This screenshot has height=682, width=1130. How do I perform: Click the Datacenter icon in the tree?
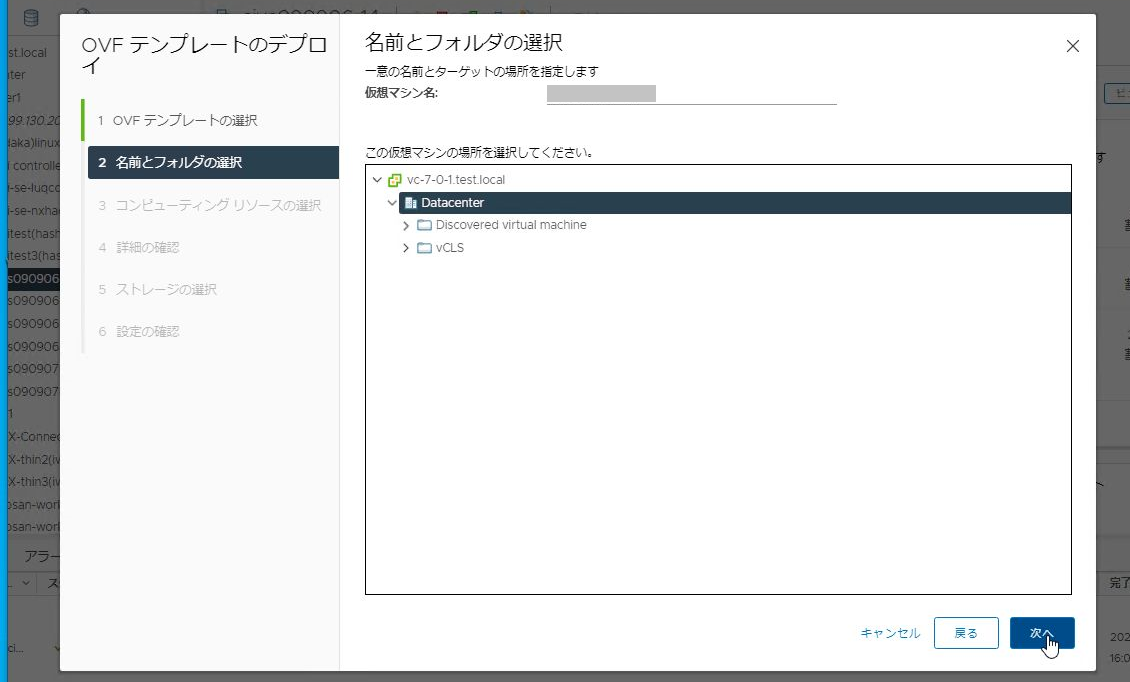point(411,203)
